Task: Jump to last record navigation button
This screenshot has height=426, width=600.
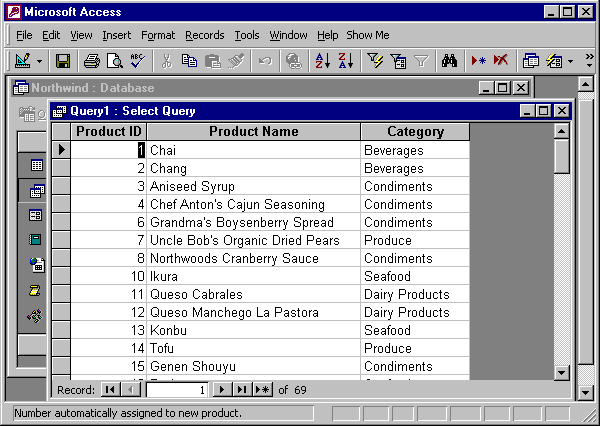Action: pyautogui.click(x=242, y=389)
